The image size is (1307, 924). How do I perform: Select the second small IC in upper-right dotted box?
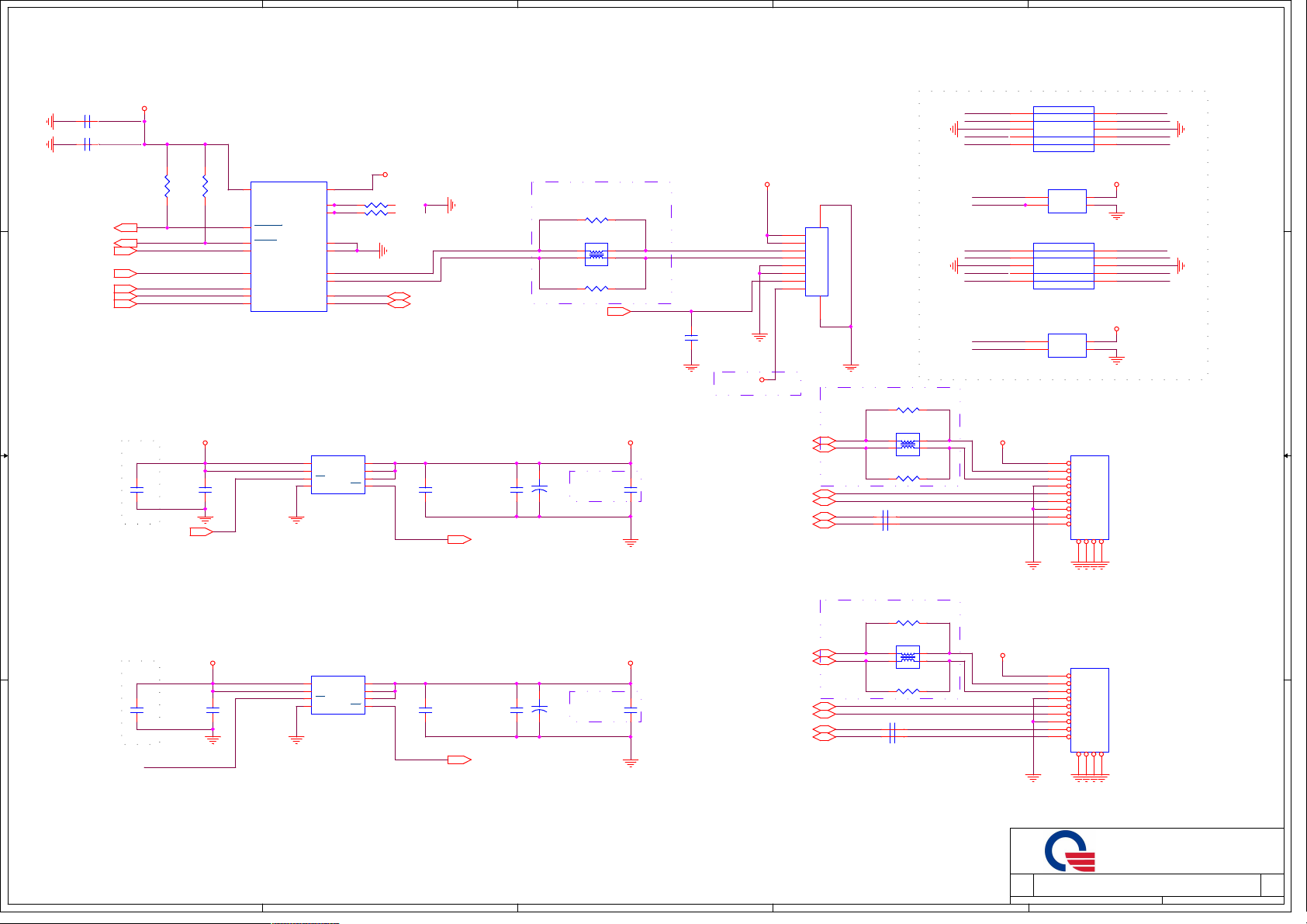click(x=1067, y=201)
